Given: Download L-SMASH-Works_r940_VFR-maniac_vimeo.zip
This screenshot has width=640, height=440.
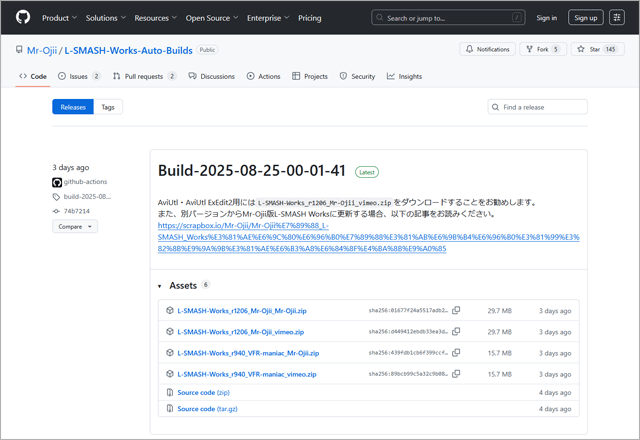Looking at the screenshot, I should click(x=247, y=374).
